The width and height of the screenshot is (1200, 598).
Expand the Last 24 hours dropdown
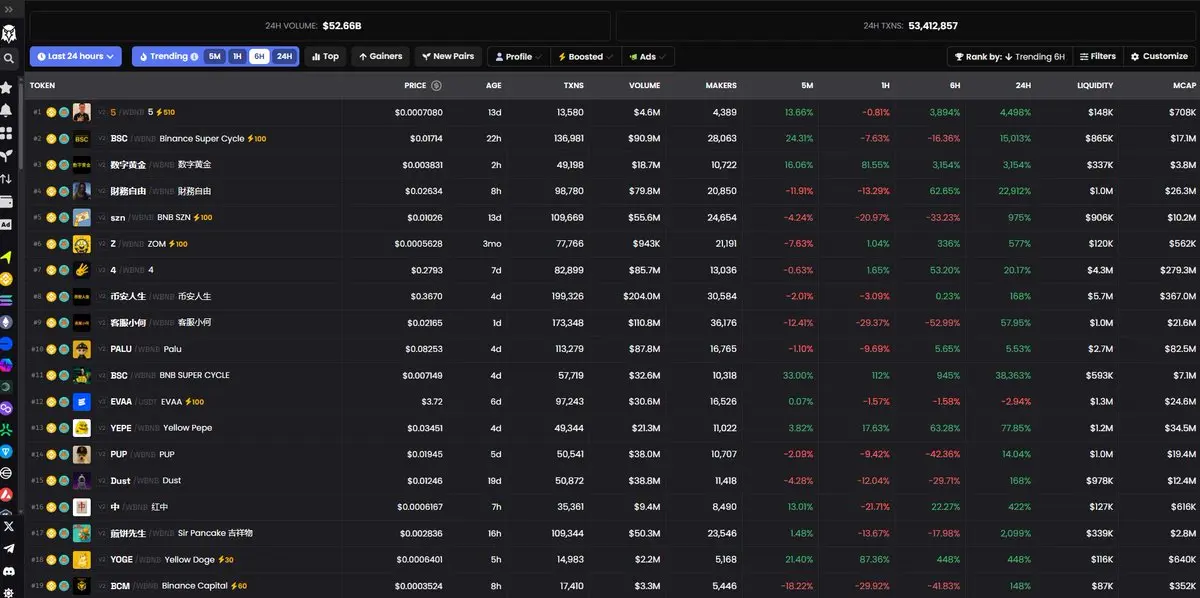(76, 57)
